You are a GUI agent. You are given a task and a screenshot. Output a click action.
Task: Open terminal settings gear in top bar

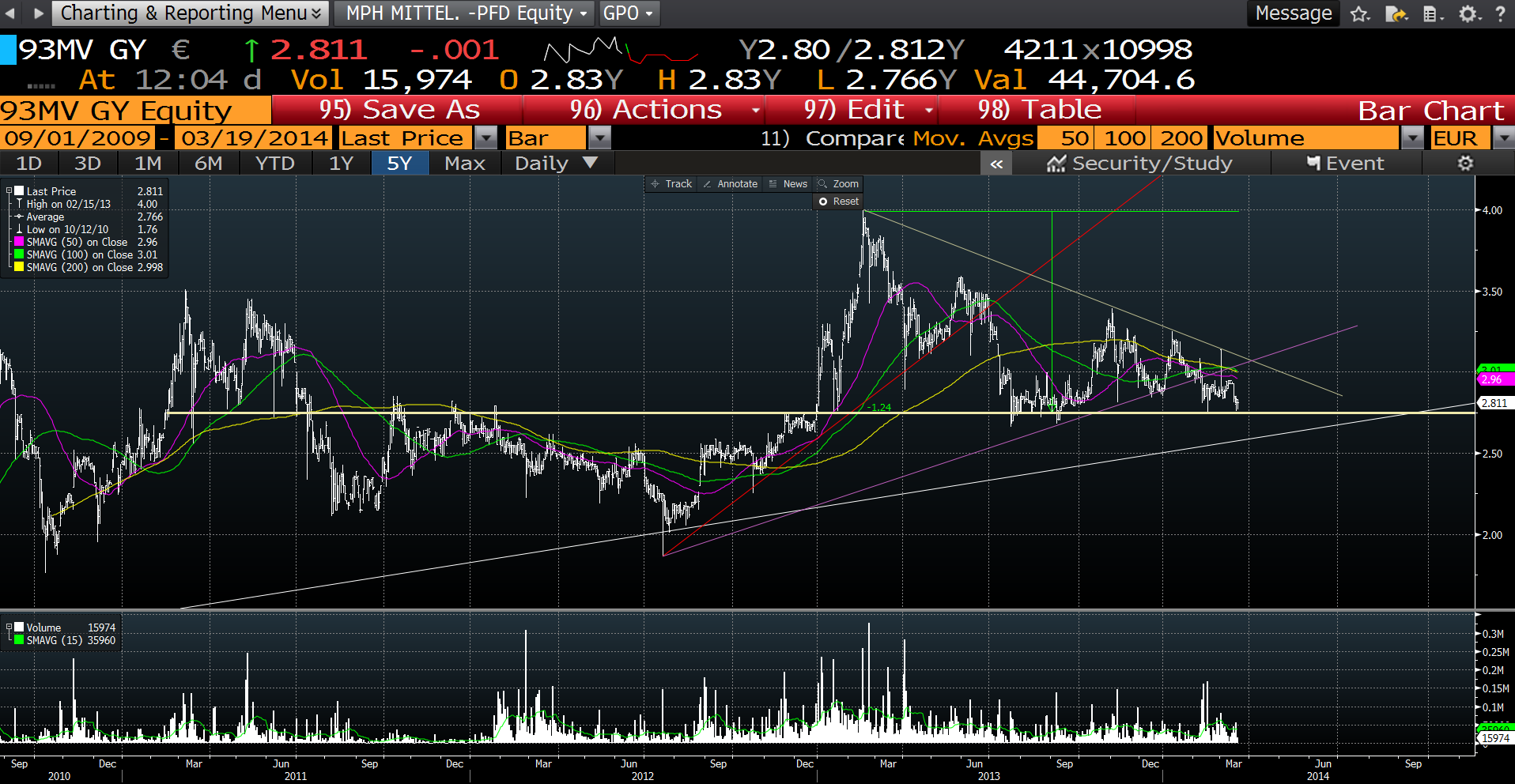(x=1468, y=13)
